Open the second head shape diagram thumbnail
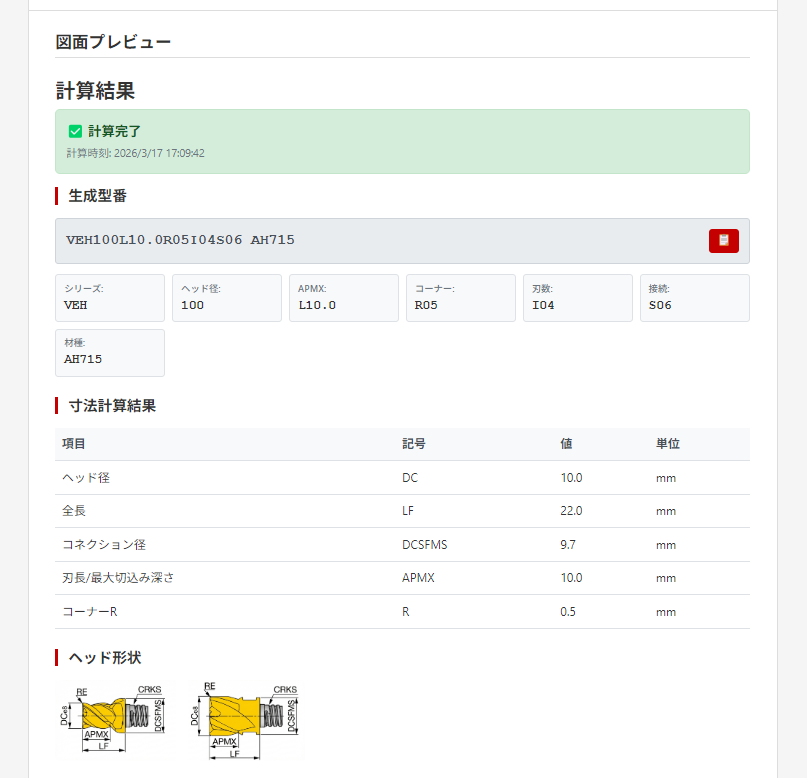Viewport: 807px width, 778px height. [x=246, y=721]
